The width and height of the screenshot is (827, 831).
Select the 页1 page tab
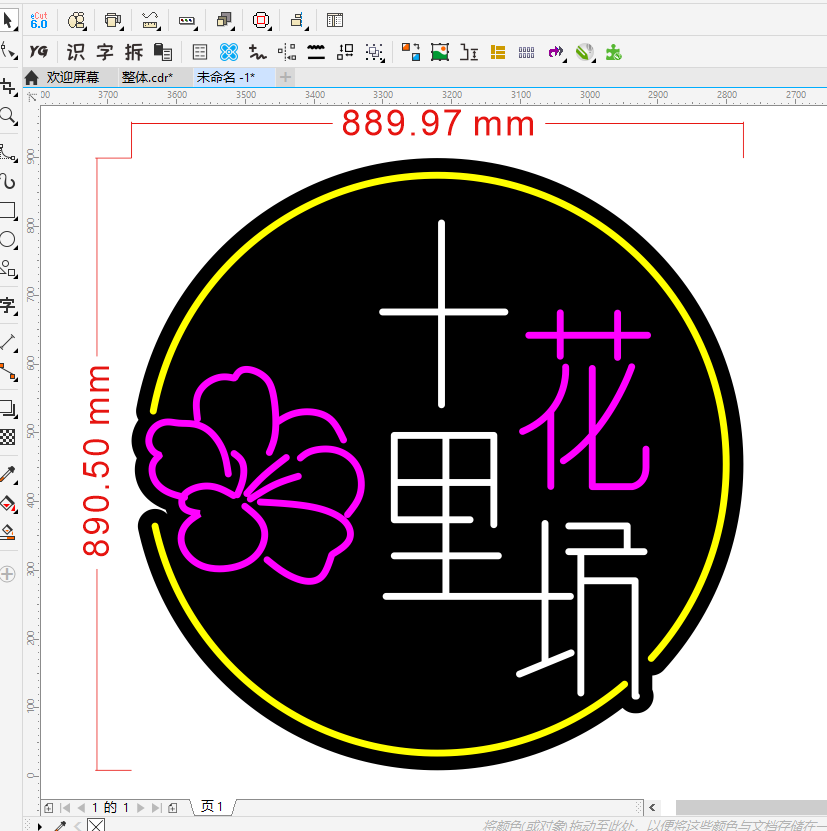pyautogui.click(x=212, y=807)
